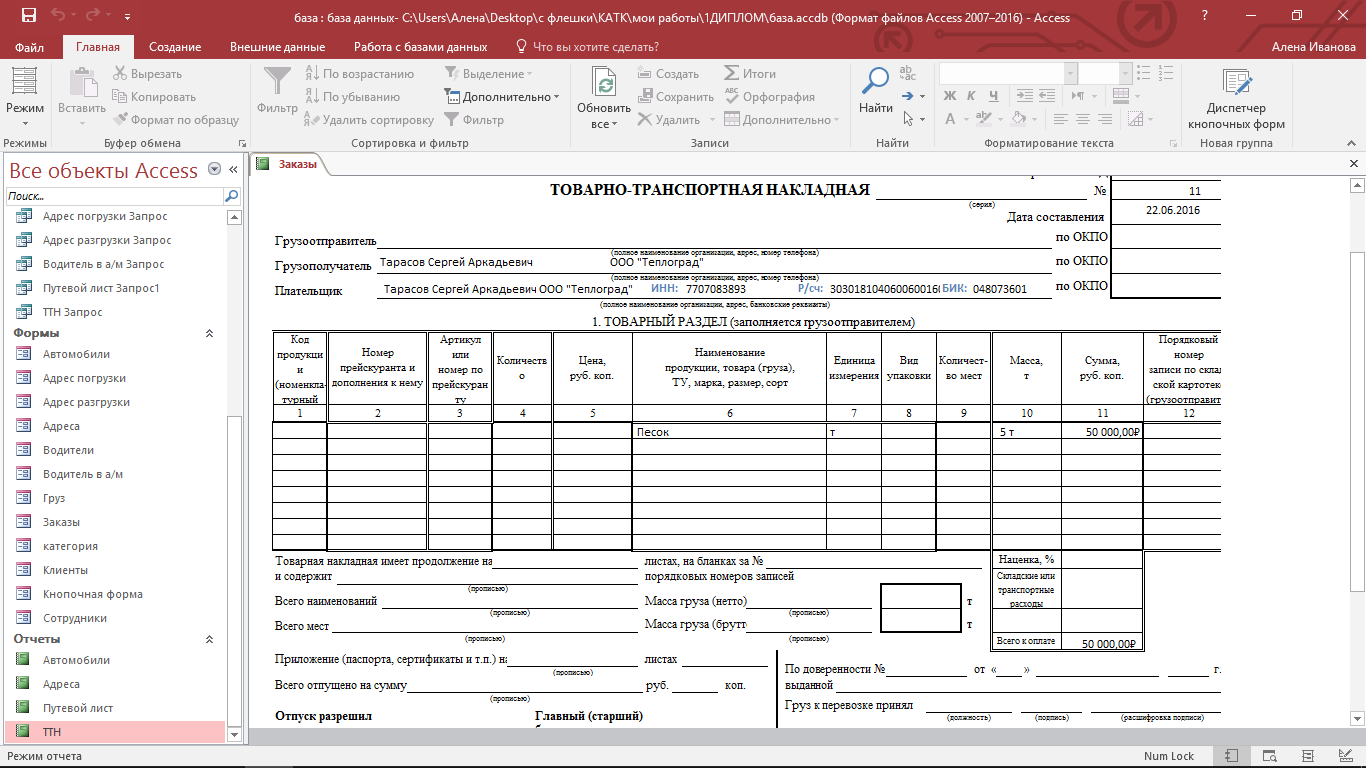Copy selection with Копировать
1366x768 pixels.
154,97
